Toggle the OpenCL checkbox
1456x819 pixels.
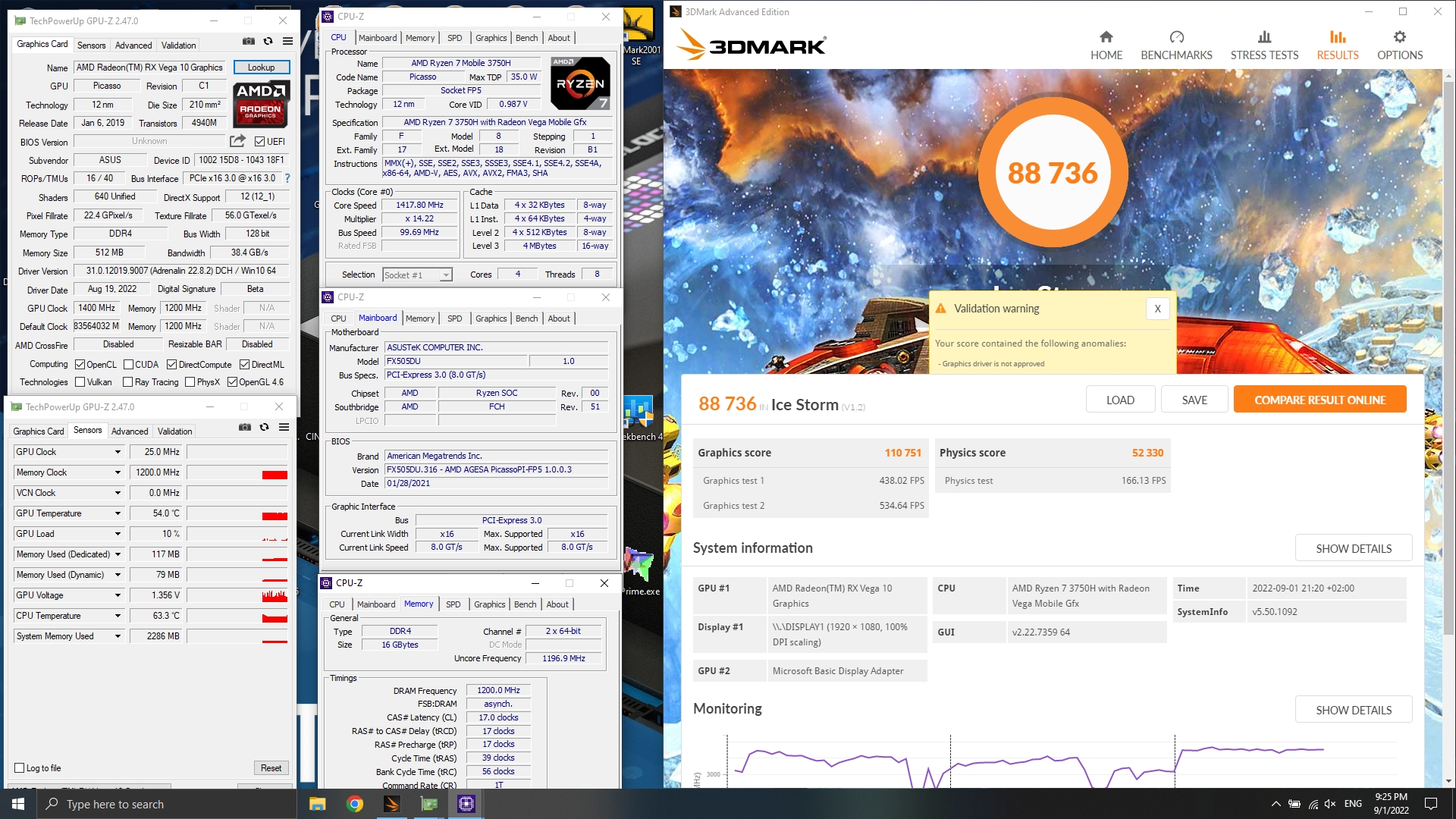point(80,365)
